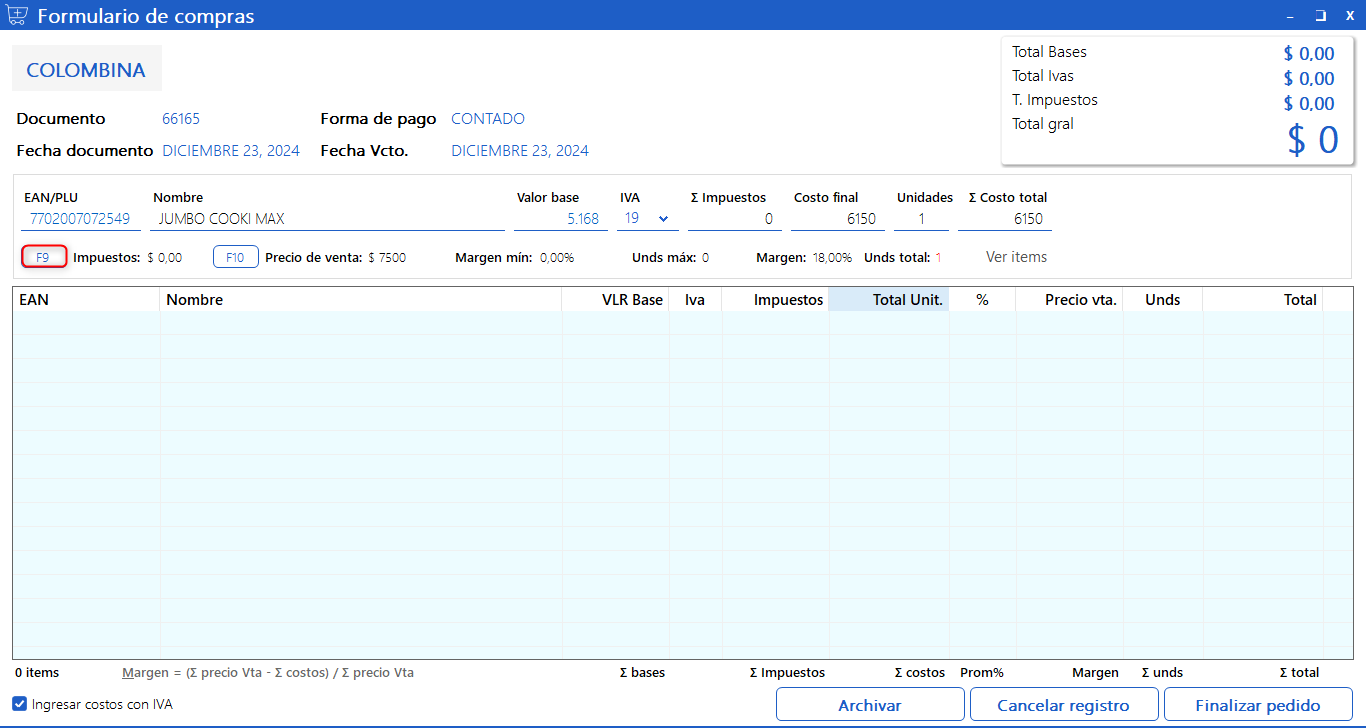
Task: Click the Margen formula text at bottom
Action: 268,673
